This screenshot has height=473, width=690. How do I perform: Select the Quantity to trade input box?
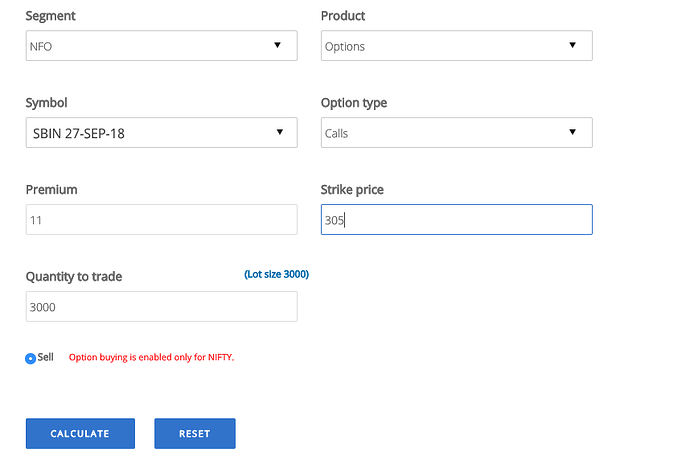[161, 307]
